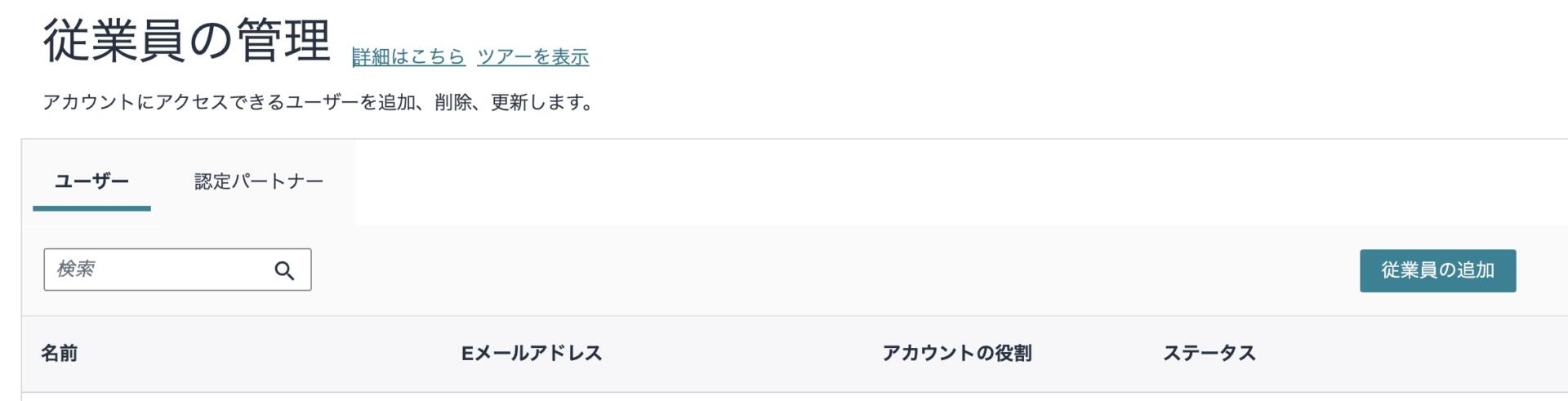Open the 詳細はこちら link

(x=408, y=57)
